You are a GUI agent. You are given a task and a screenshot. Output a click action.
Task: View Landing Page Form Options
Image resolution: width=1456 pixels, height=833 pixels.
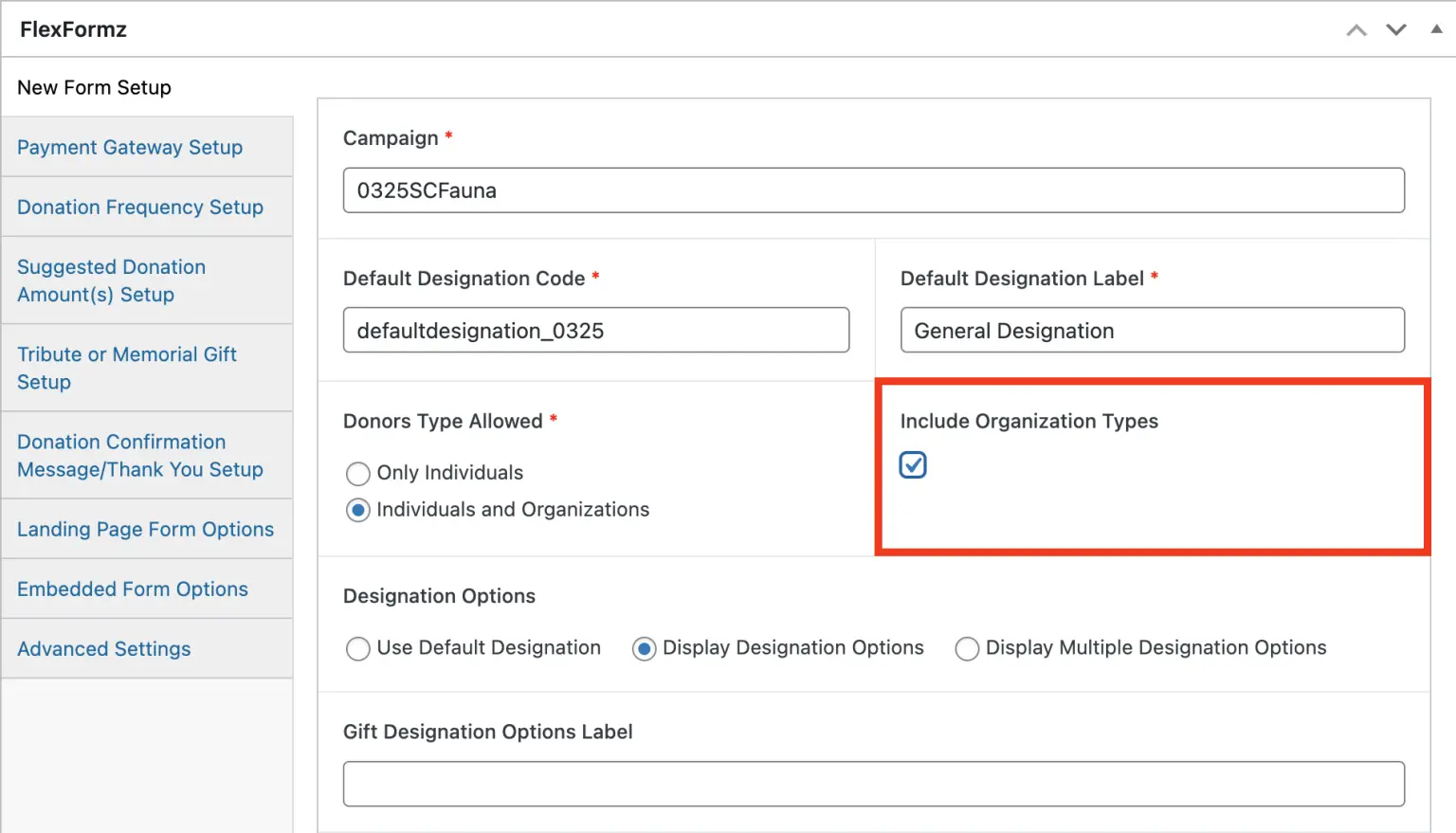coord(145,529)
